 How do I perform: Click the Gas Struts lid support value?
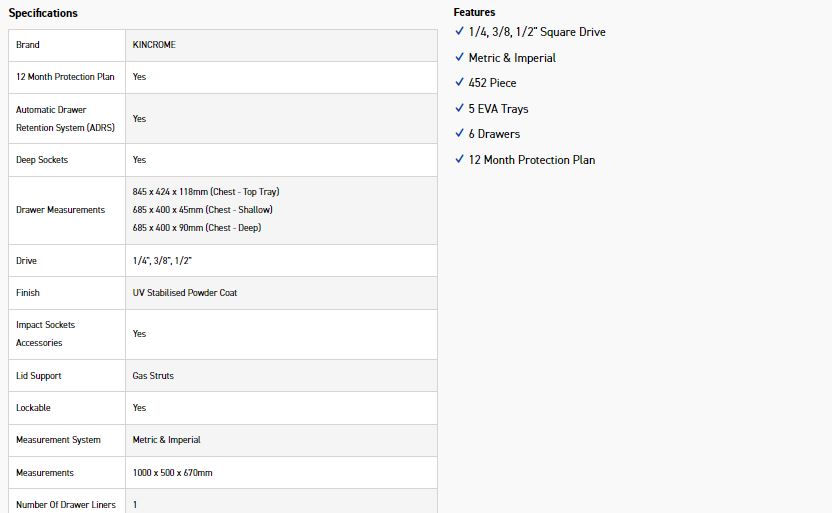tap(153, 376)
